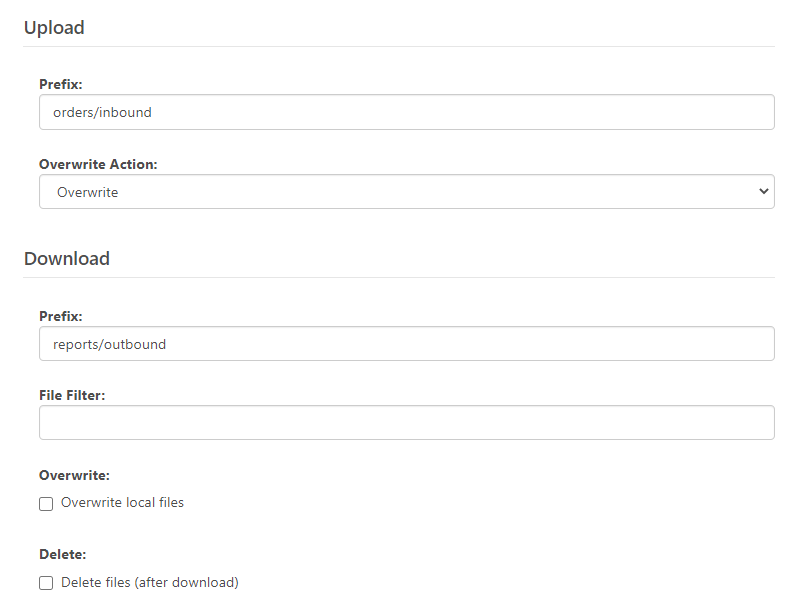
Task: Click the "Overwrite local files" label text
Action: (122, 502)
